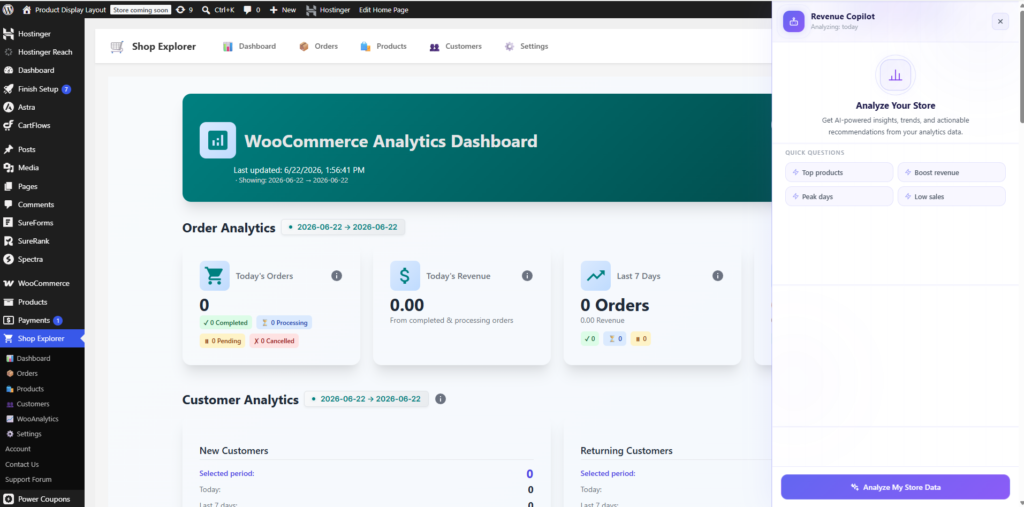Click the Order Analytics date range badge
The width and height of the screenshot is (1024, 507).
[344, 227]
